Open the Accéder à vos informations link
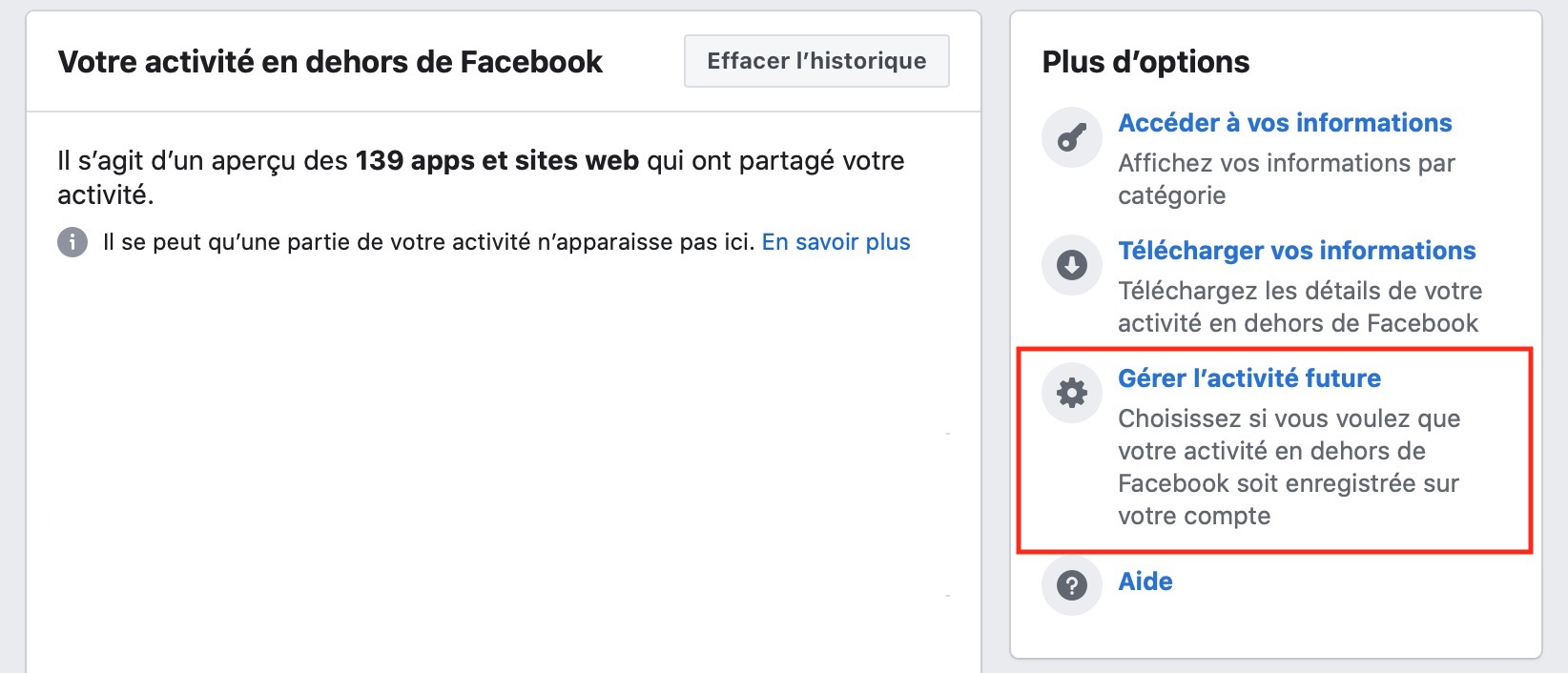Screen dimensions: 1568x673 [1285, 122]
